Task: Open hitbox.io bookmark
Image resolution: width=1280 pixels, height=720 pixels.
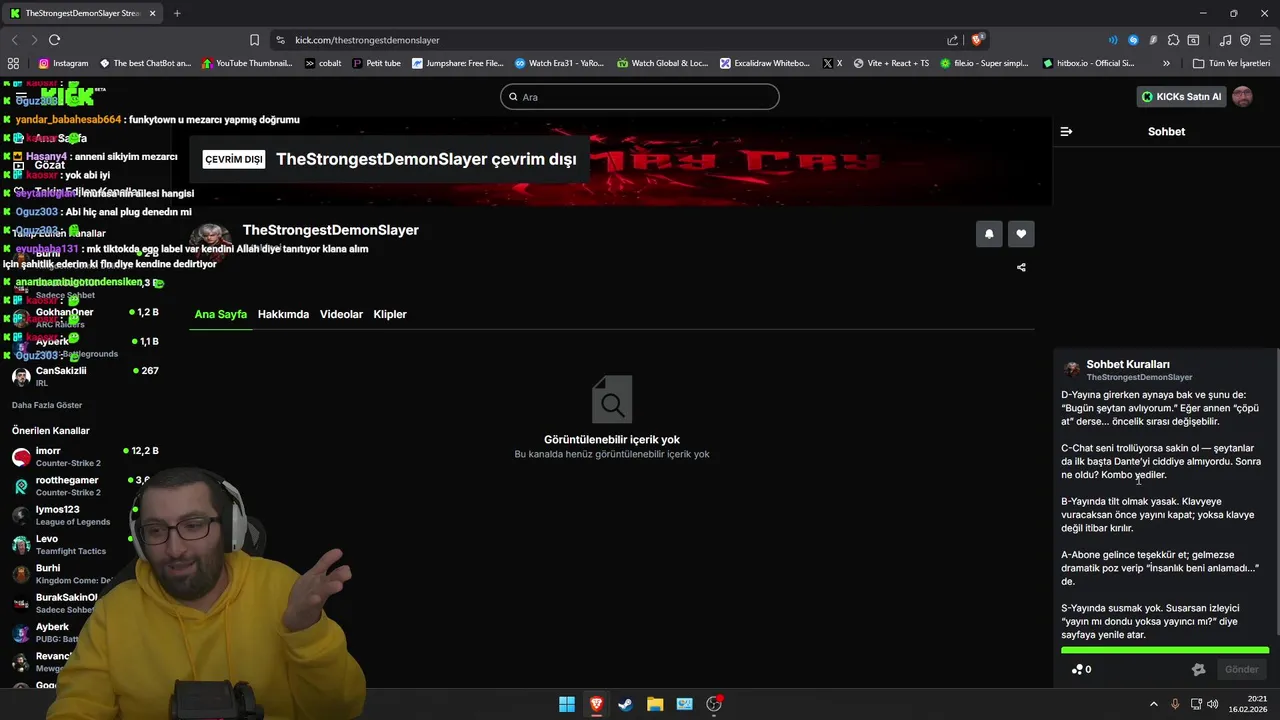Action: (x=1088, y=63)
